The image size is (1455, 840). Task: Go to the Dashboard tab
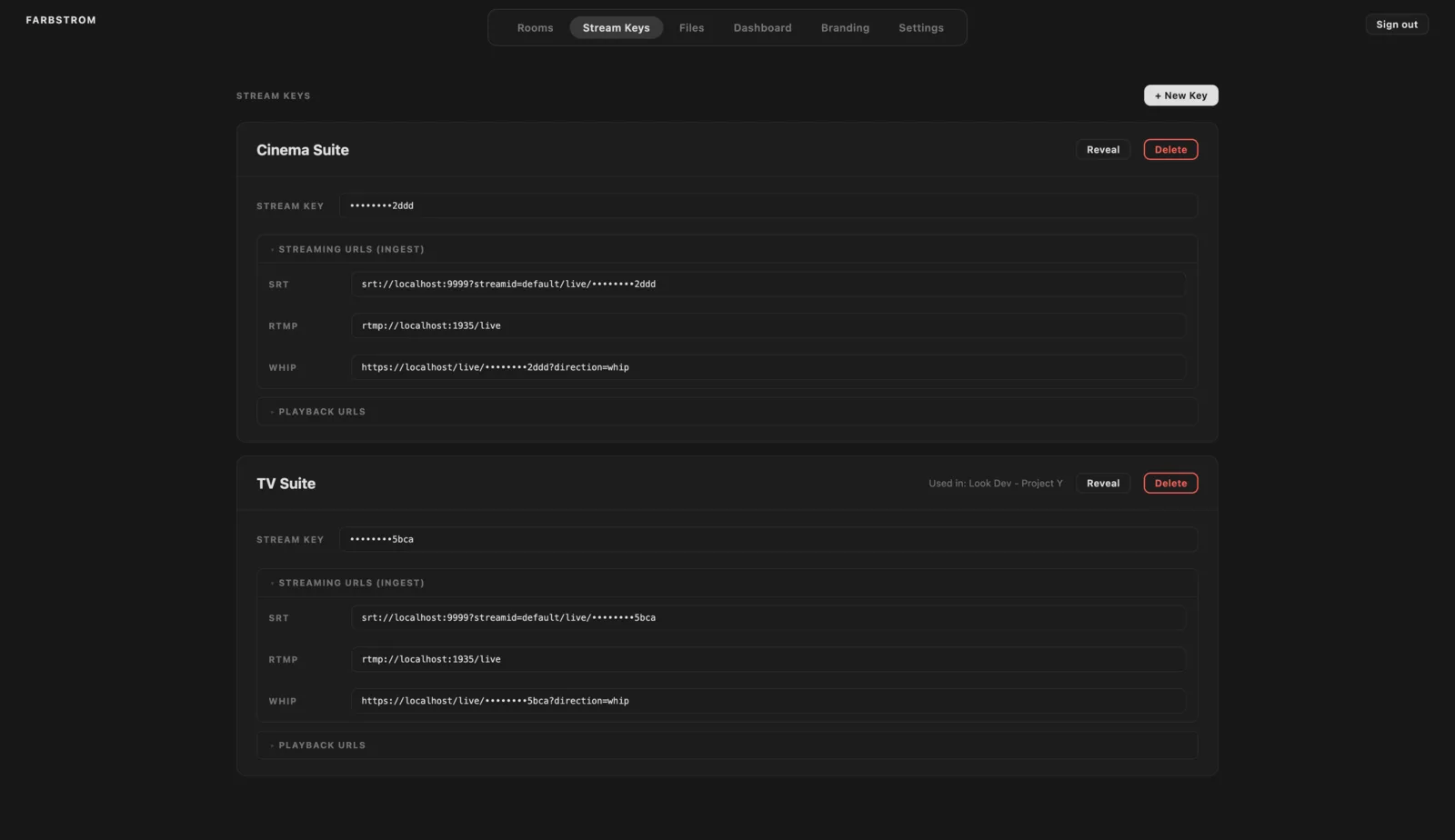762,27
